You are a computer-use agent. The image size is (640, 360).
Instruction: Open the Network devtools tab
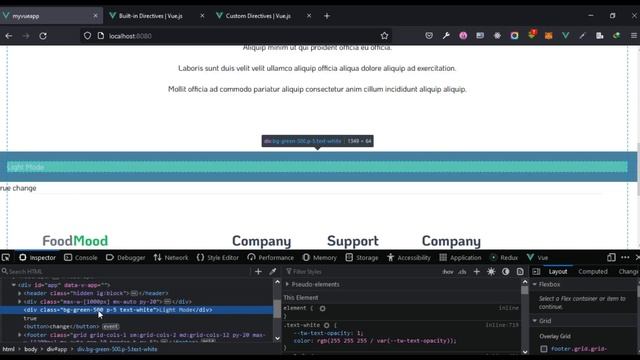[x=171, y=258]
